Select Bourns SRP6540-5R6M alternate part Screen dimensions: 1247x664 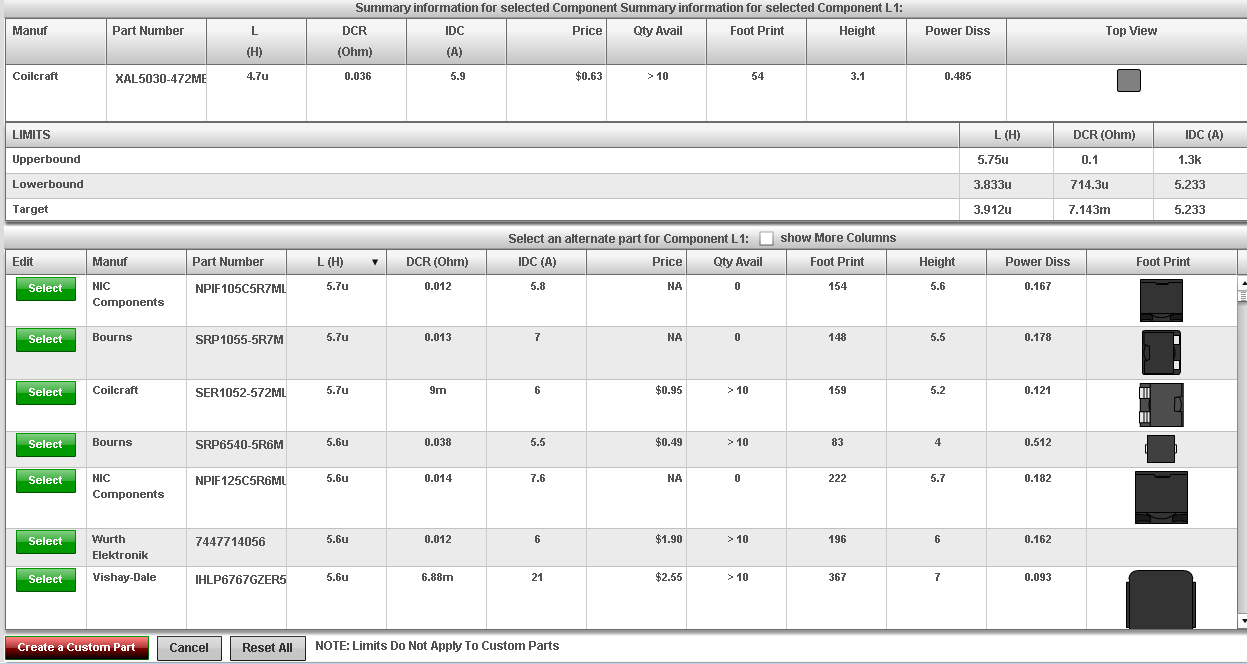pyautogui.click(x=45, y=444)
